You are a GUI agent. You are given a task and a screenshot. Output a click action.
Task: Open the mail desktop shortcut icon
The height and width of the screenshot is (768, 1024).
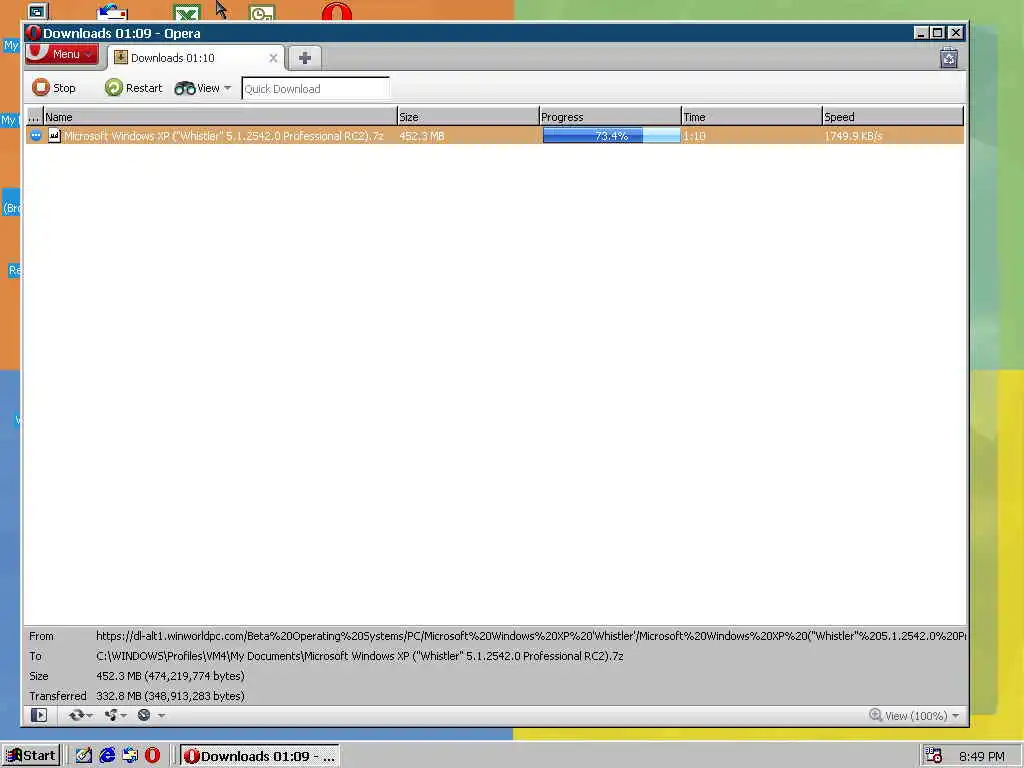point(112,12)
